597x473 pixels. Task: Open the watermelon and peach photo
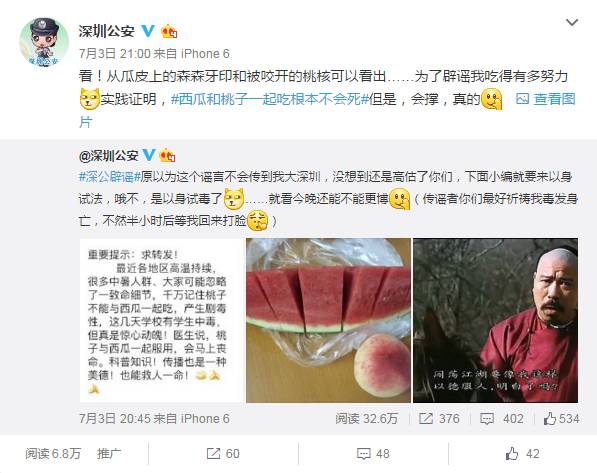(328, 320)
